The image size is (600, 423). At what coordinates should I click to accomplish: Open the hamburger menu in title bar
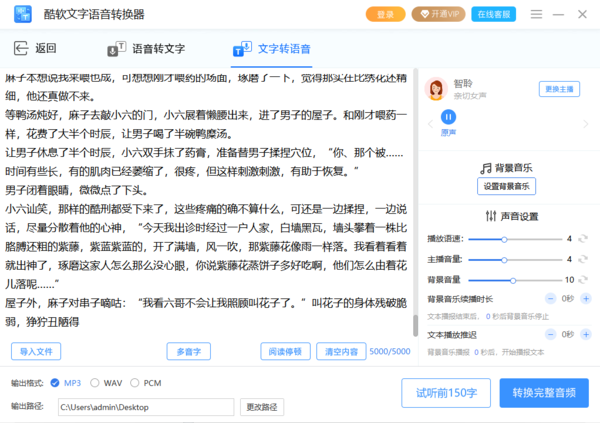coord(534,15)
